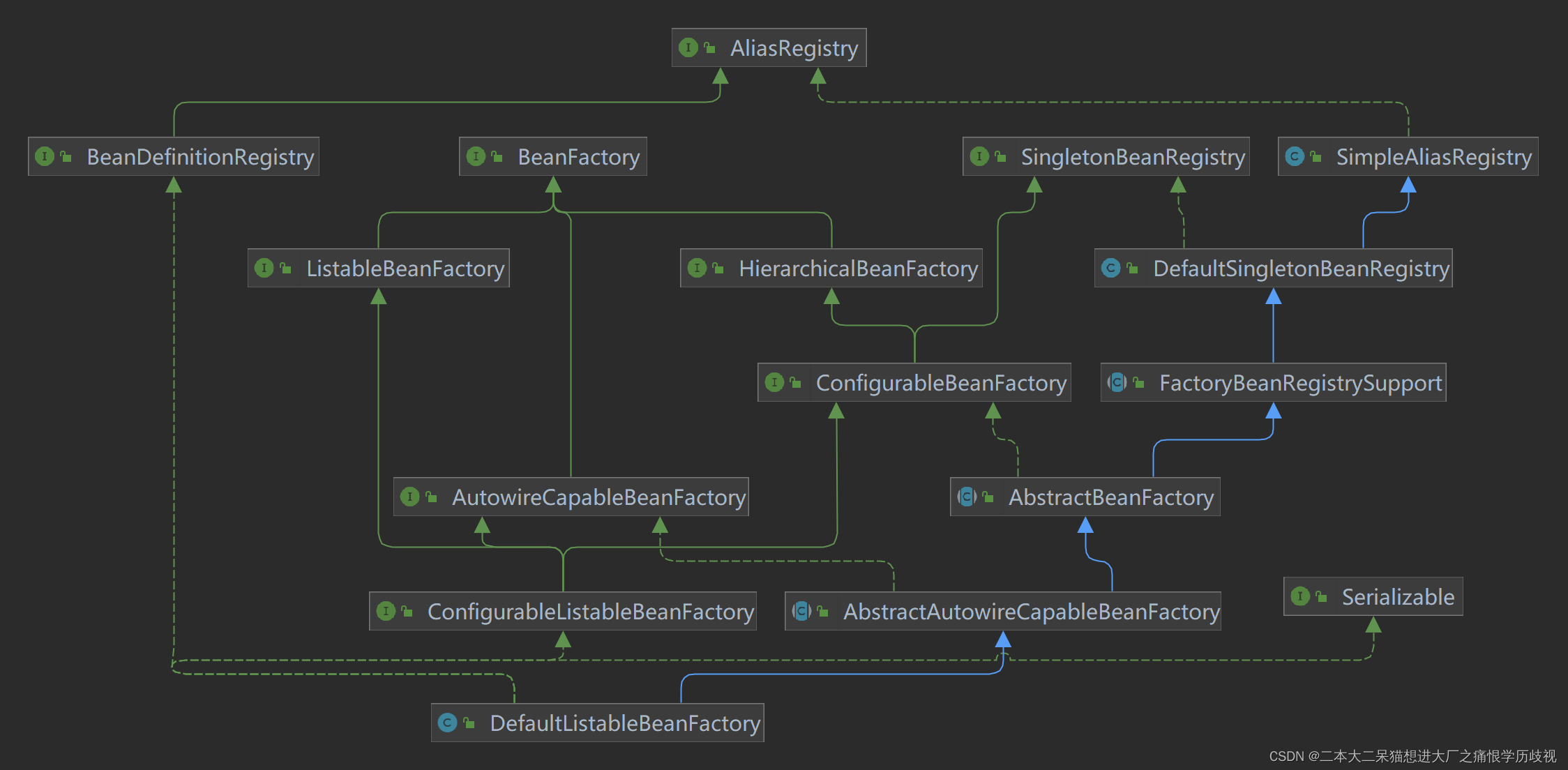Select the BeanFactory node label
Screen dimensions: 1568x770
[579, 157]
